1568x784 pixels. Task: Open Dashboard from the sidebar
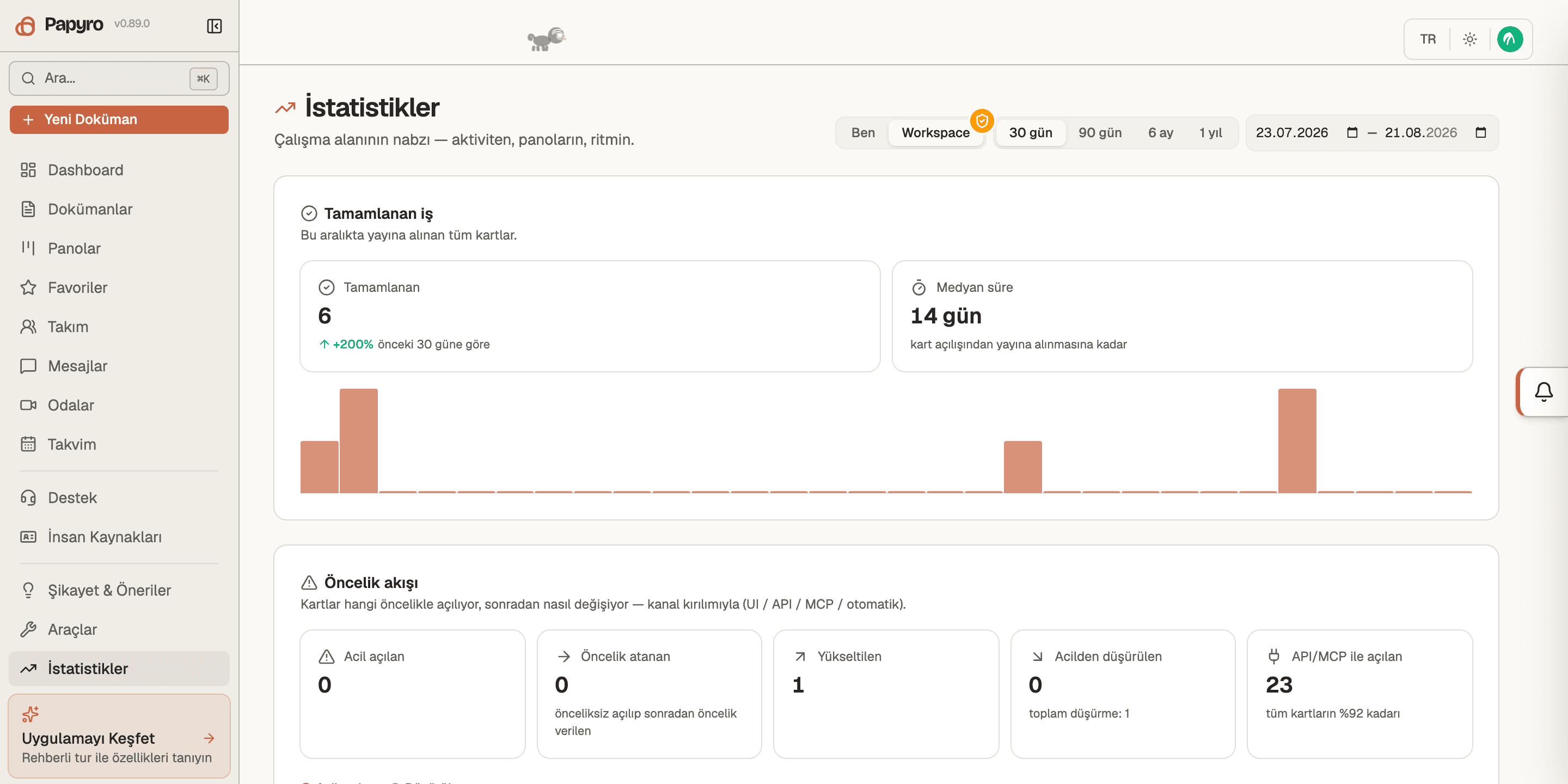click(119, 170)
